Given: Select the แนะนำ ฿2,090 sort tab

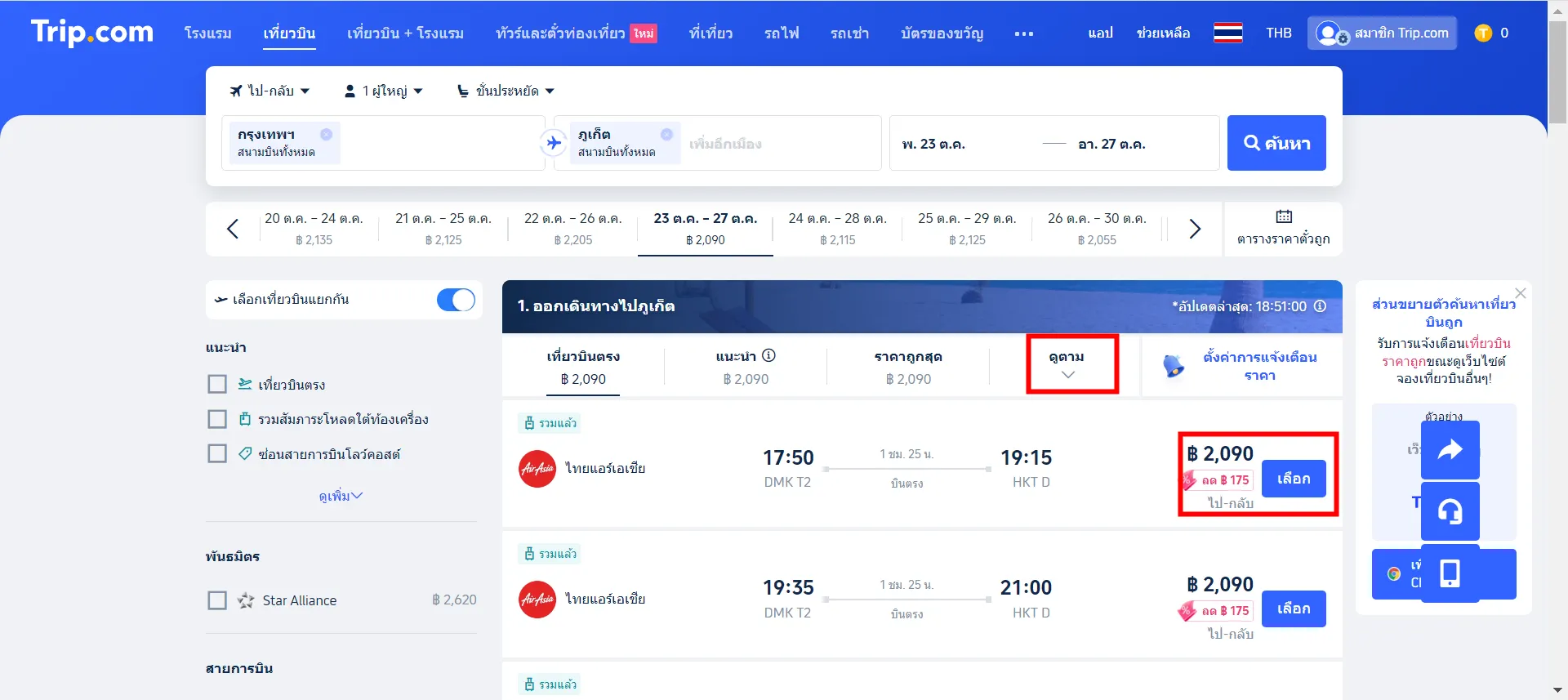Looking at the screenshot, I should pyautogui.click(x=746, y=367).
